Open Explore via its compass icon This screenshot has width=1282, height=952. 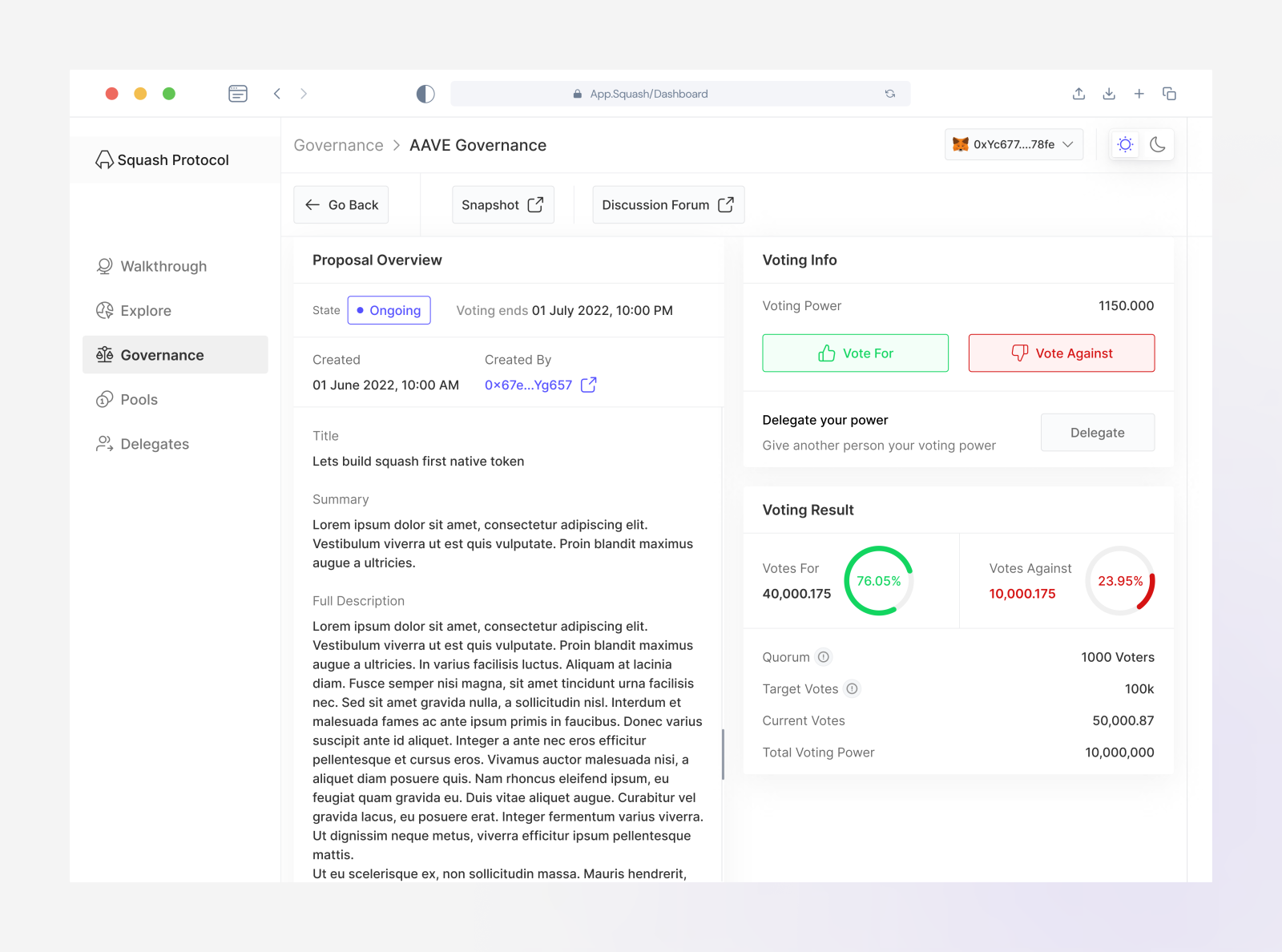[104, 310]
